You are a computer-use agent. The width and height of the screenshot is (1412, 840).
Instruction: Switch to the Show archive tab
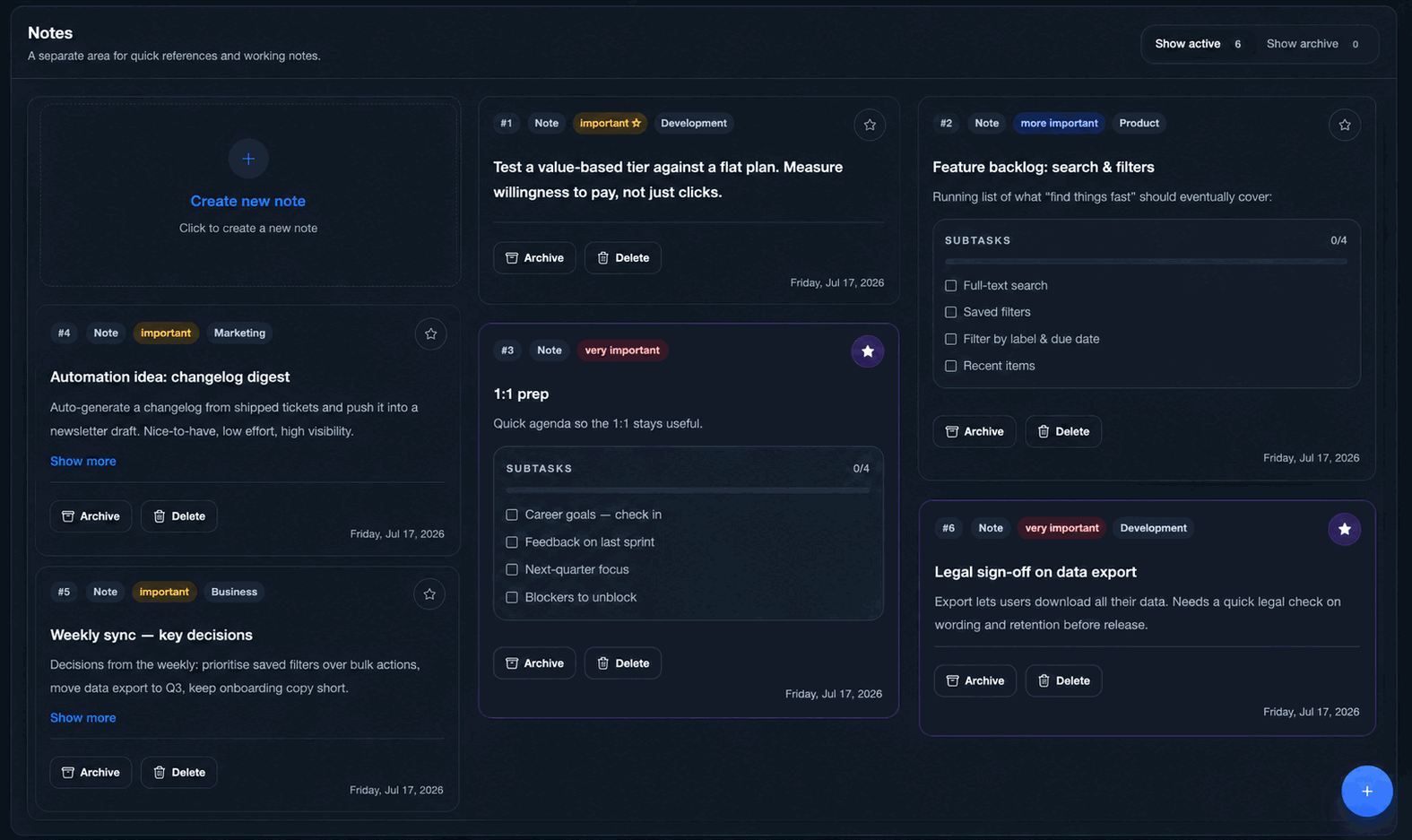tap(1312, 44)
